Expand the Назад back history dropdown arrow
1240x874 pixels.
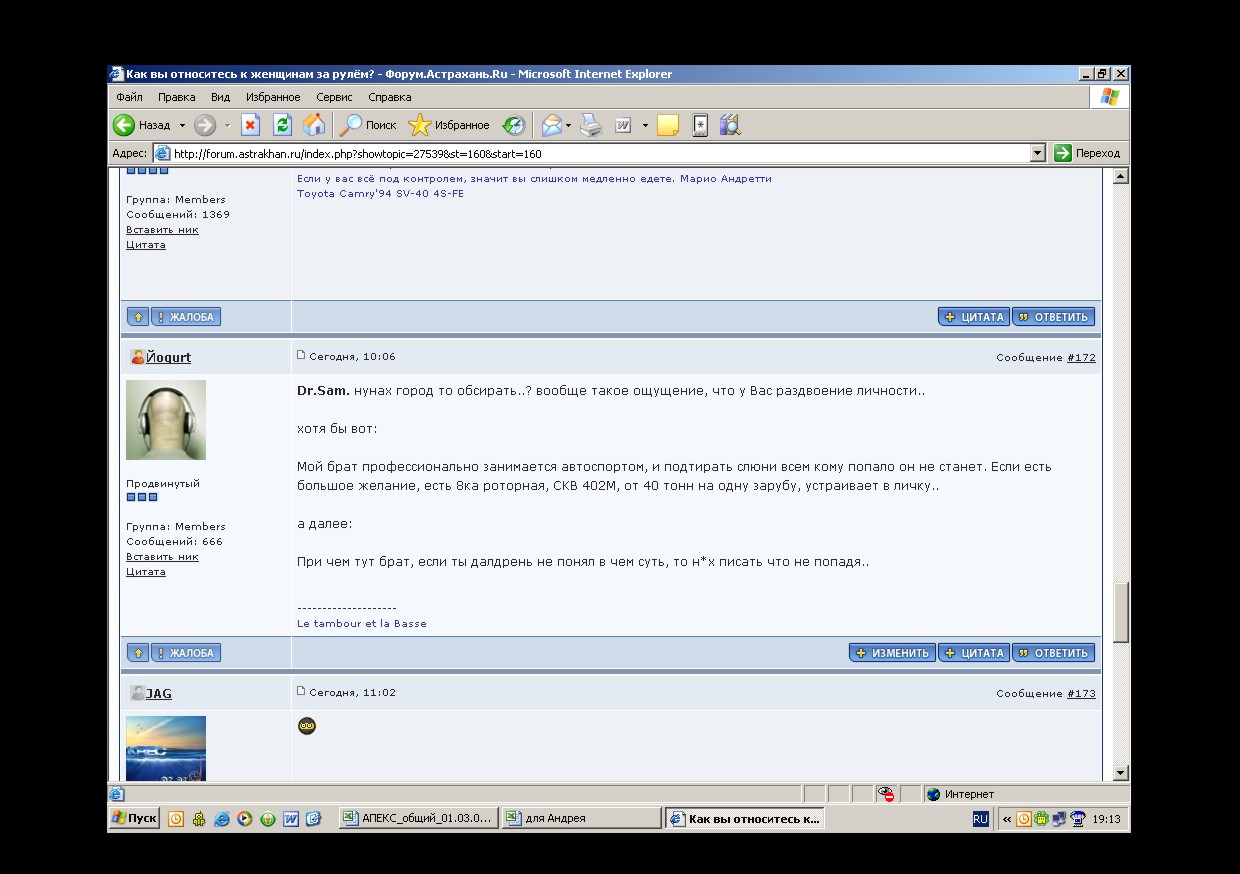tap(182, 126)
